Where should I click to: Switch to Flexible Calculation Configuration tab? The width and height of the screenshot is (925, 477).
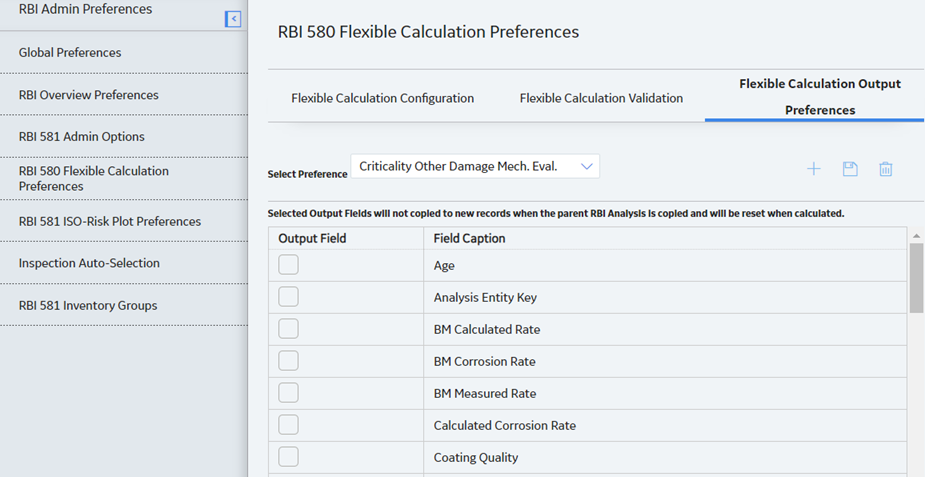point(382,98)
